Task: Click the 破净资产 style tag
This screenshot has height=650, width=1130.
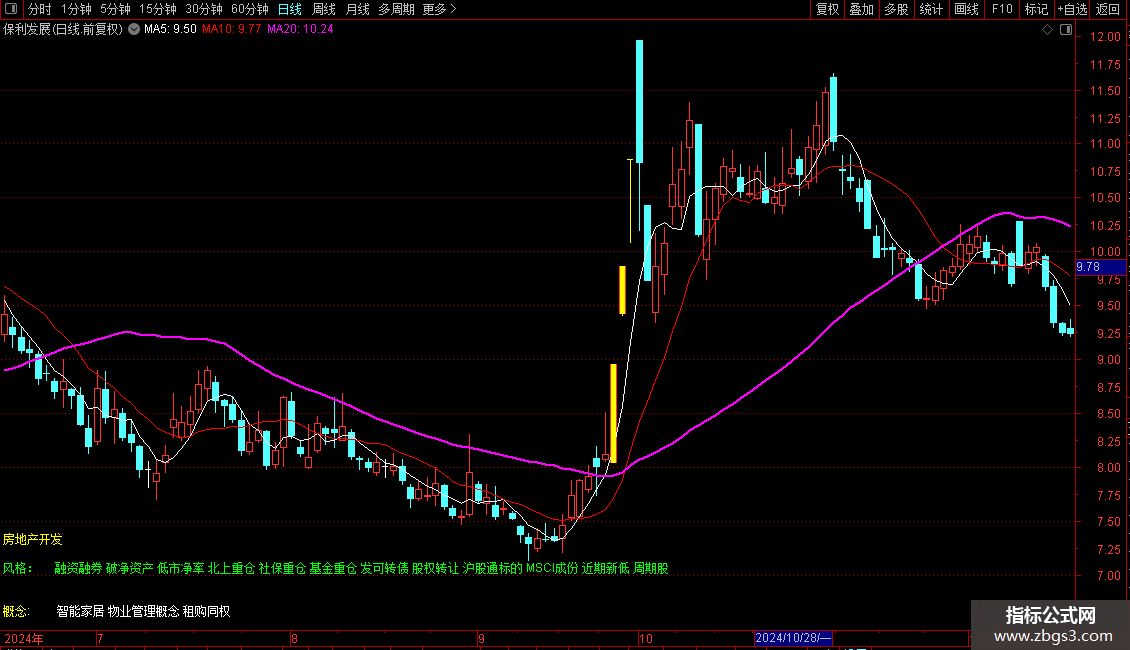Action: click(x=130, y=569)
